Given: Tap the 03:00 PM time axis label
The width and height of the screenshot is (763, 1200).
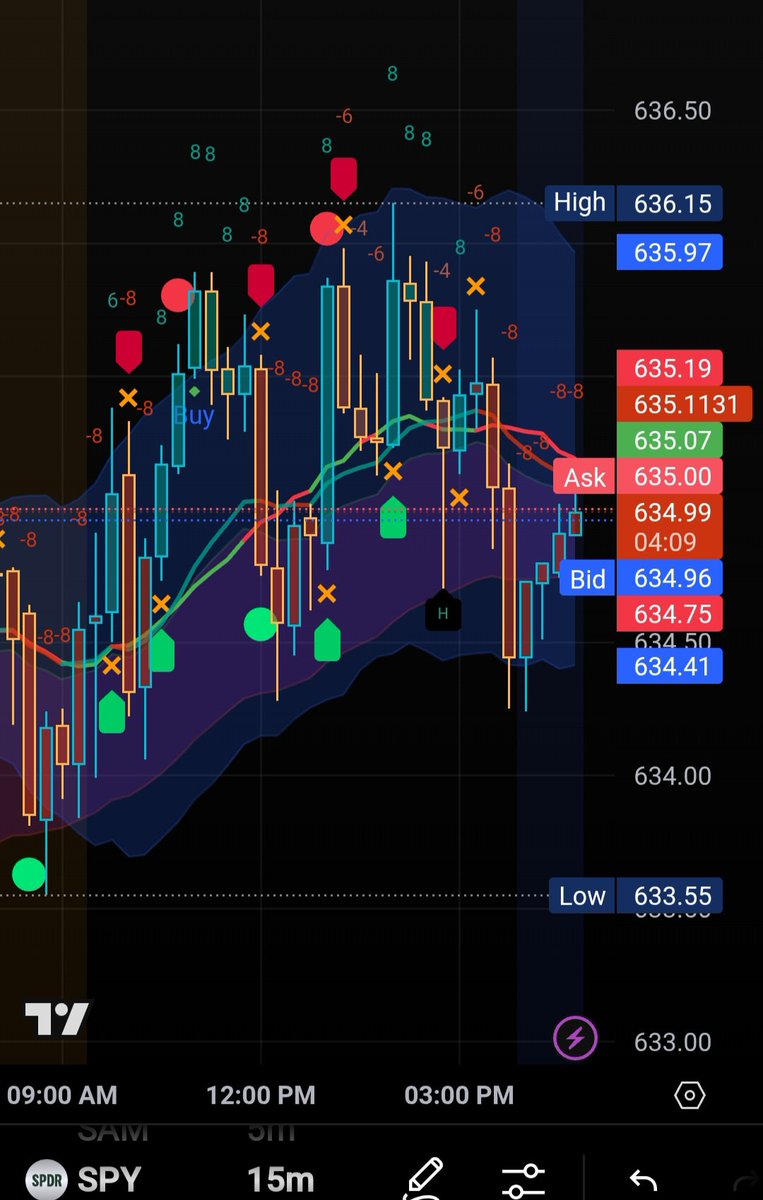Looking at the screenshot, I should coord(459,1095).
